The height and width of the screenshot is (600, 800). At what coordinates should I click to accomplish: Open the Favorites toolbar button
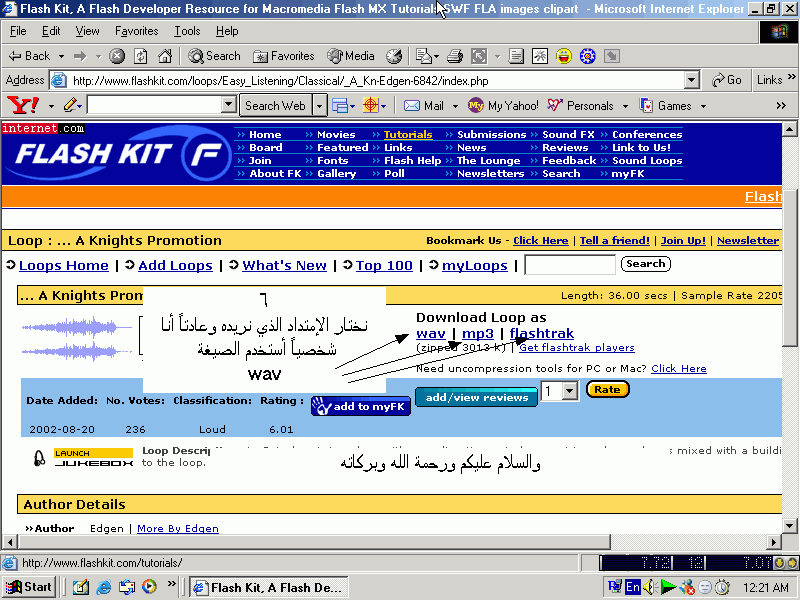pos(284,56)
